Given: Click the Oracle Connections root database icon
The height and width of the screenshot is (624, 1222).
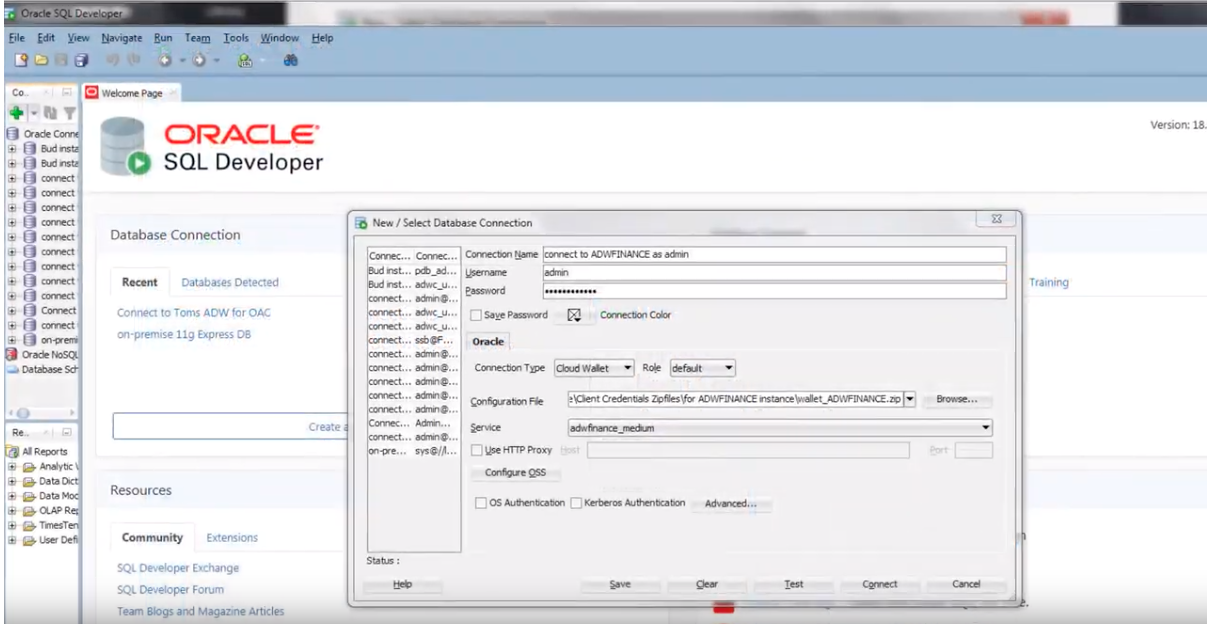Looking at the screenshot, I should coord(13,133).
